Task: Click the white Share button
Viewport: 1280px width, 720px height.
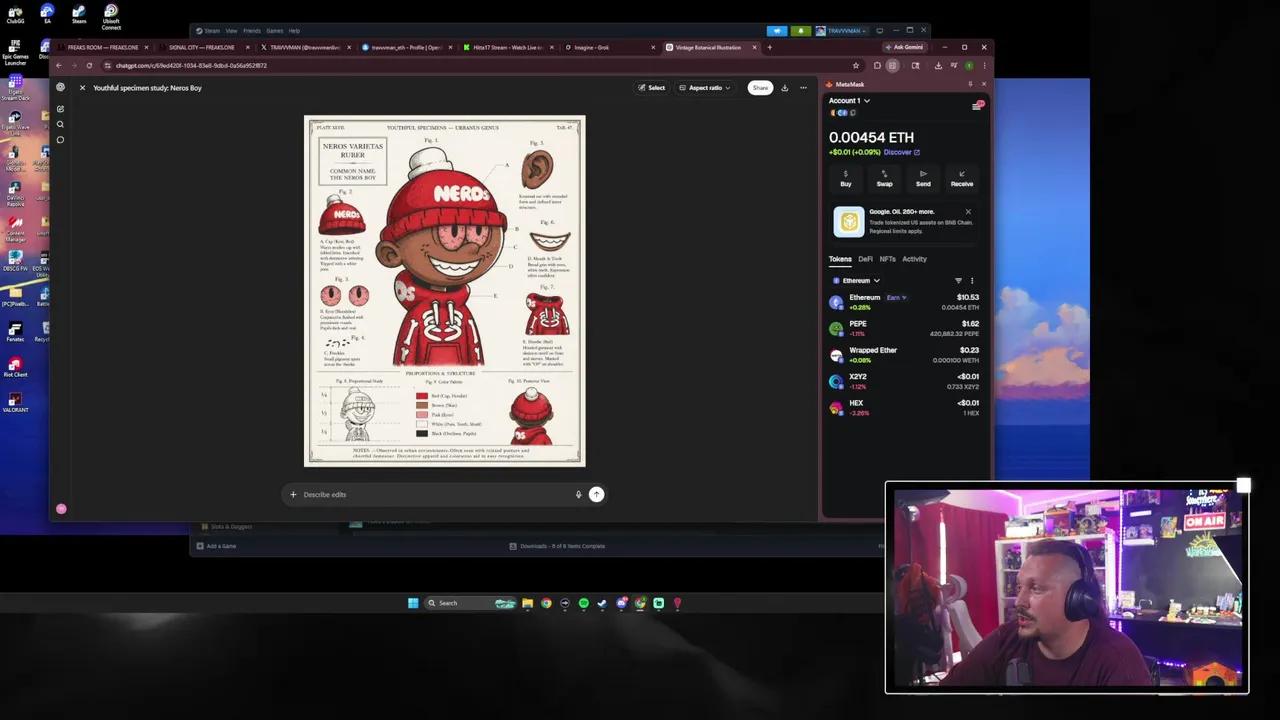Action: click(761, 88)
